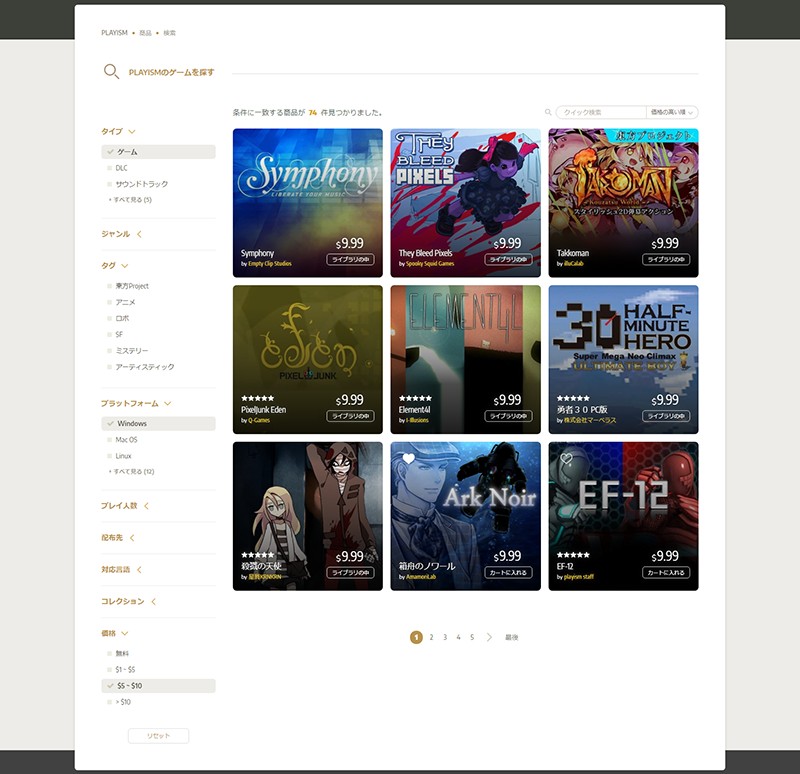The image size is (800, 774).
Task: Open the Half-Minute Hero game thumbnail
Action: [623, 360]
